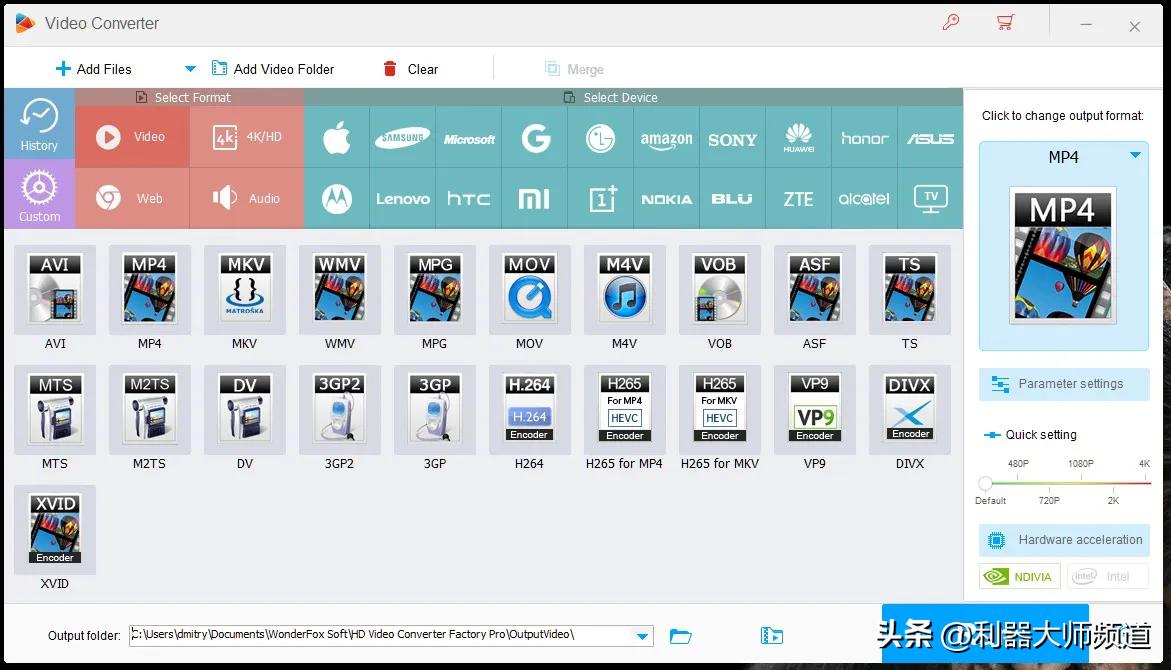
Task: Click Hardware acceleration button
Action: pos(1064,540)
